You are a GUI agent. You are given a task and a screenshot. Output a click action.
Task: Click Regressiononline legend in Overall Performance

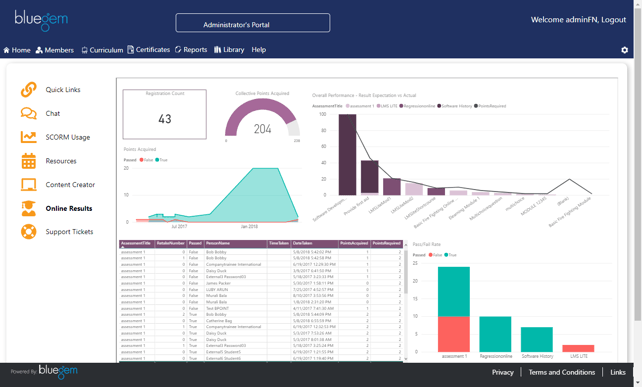pyautogui.click(x=417, y=106)
